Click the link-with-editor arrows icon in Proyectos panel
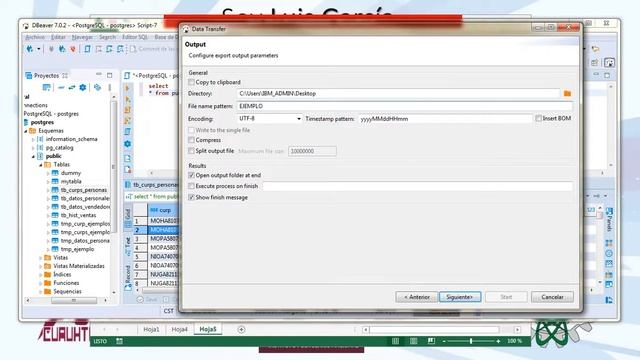Image resolution: width=640 pixels, height=360 pixels. point(72,87)
